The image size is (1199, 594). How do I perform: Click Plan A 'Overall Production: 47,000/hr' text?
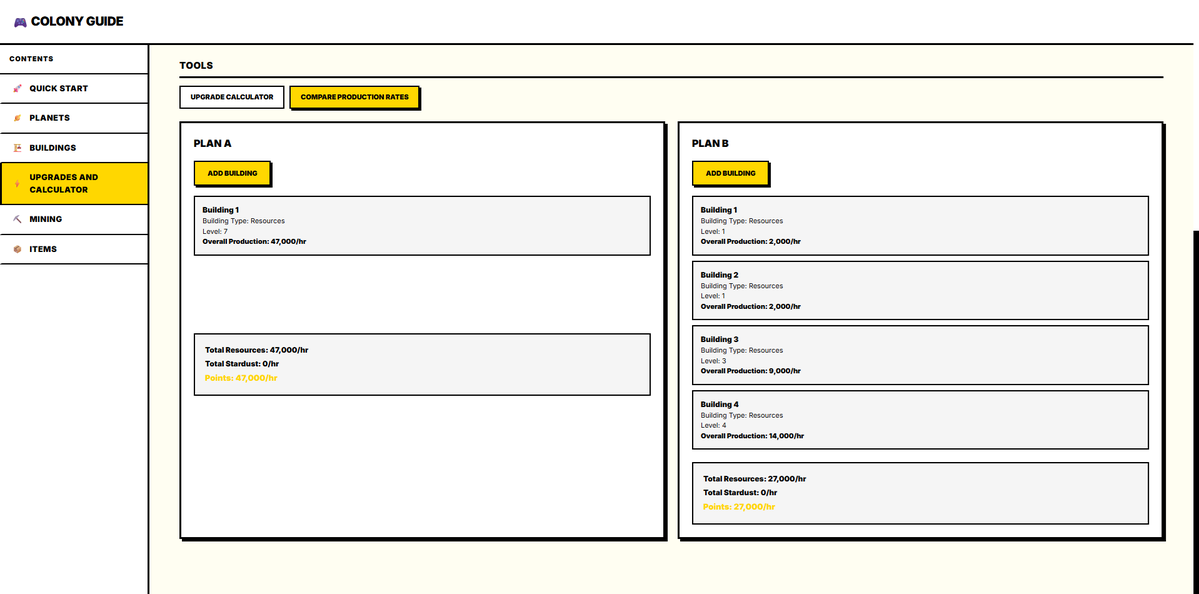pos(255,242)
